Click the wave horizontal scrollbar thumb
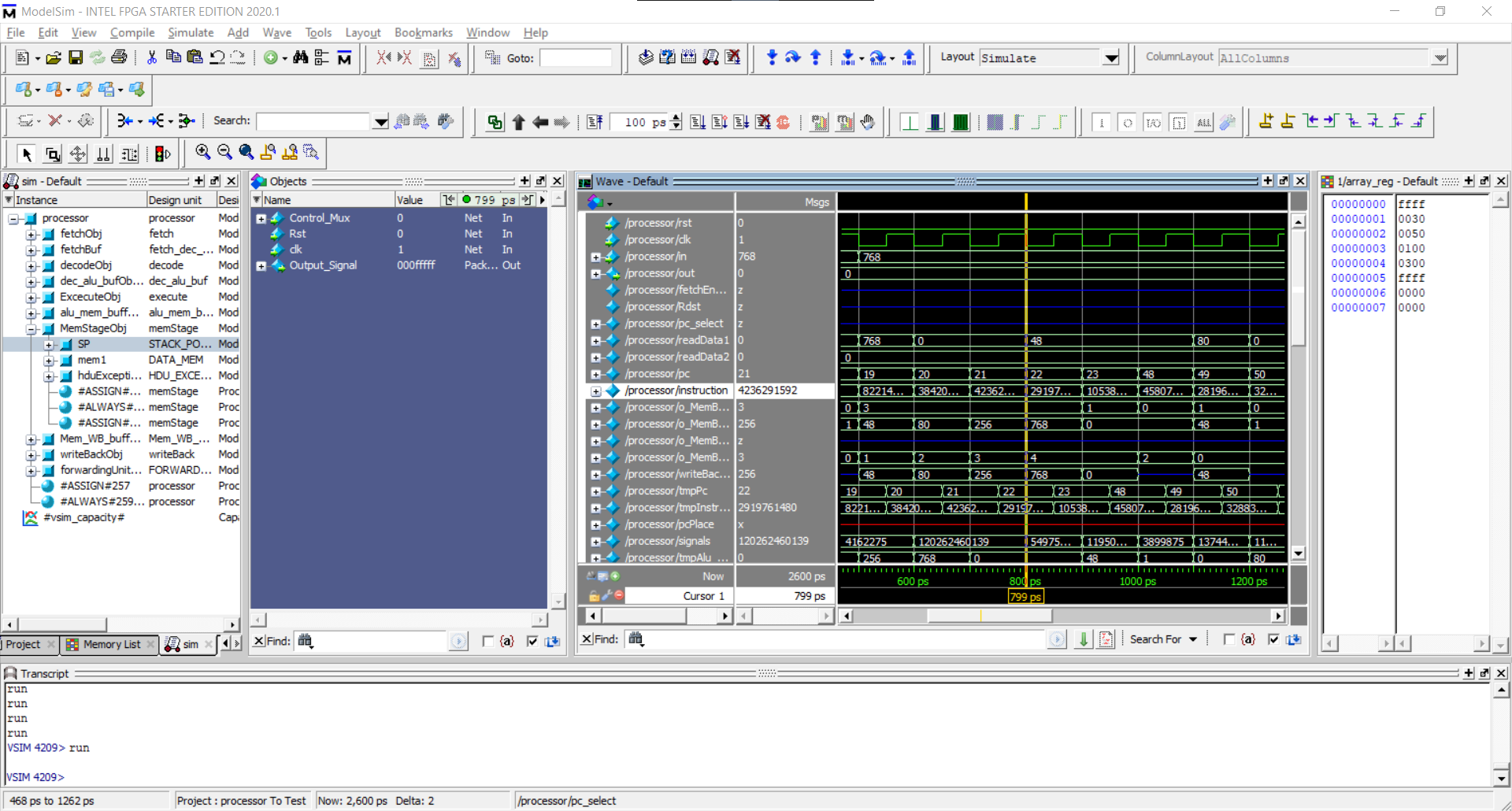The width and height of the screenshot is (1512, 811). 989,616
